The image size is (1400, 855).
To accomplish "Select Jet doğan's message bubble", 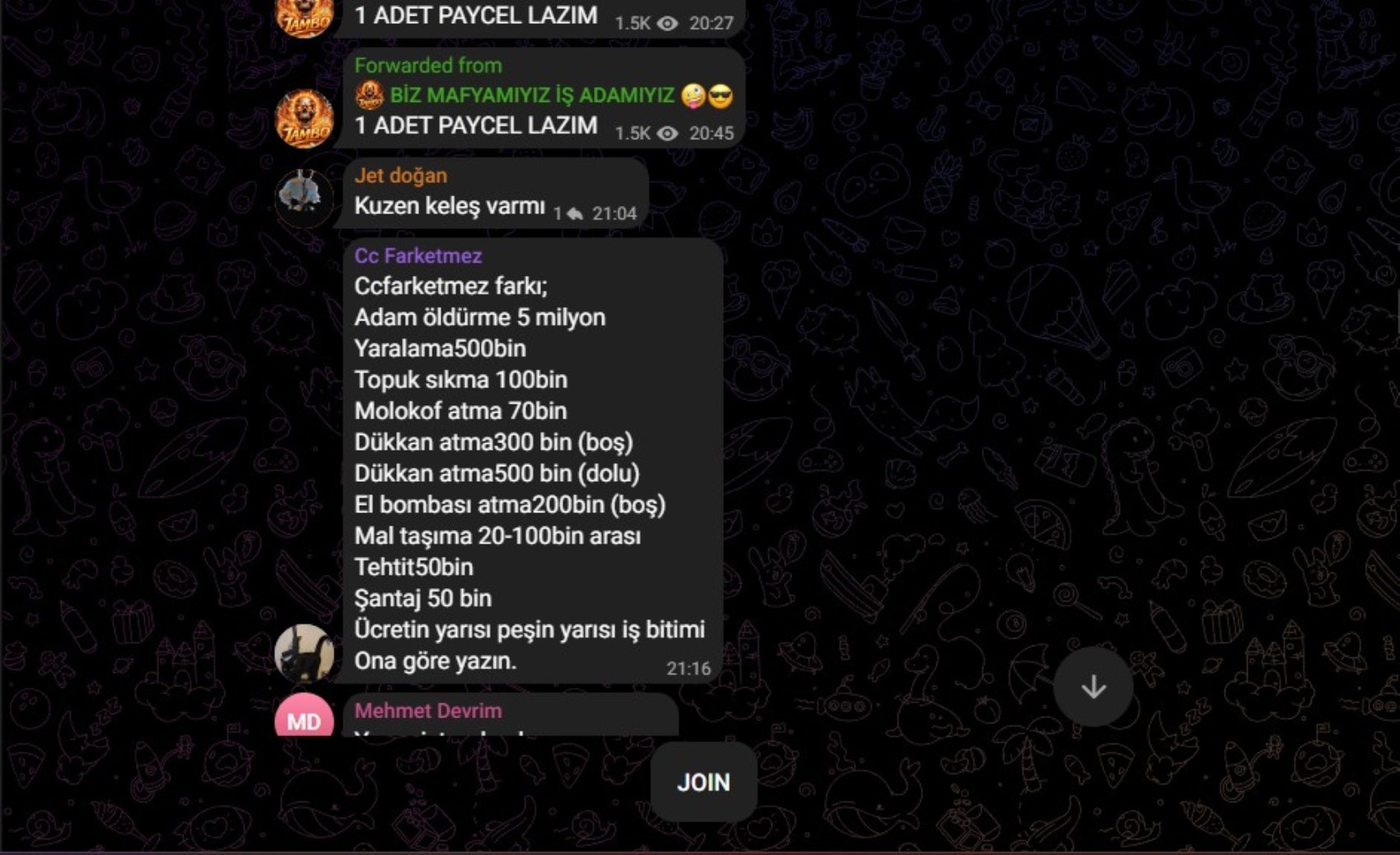I will pyautogui.click(x=496, y=194).
